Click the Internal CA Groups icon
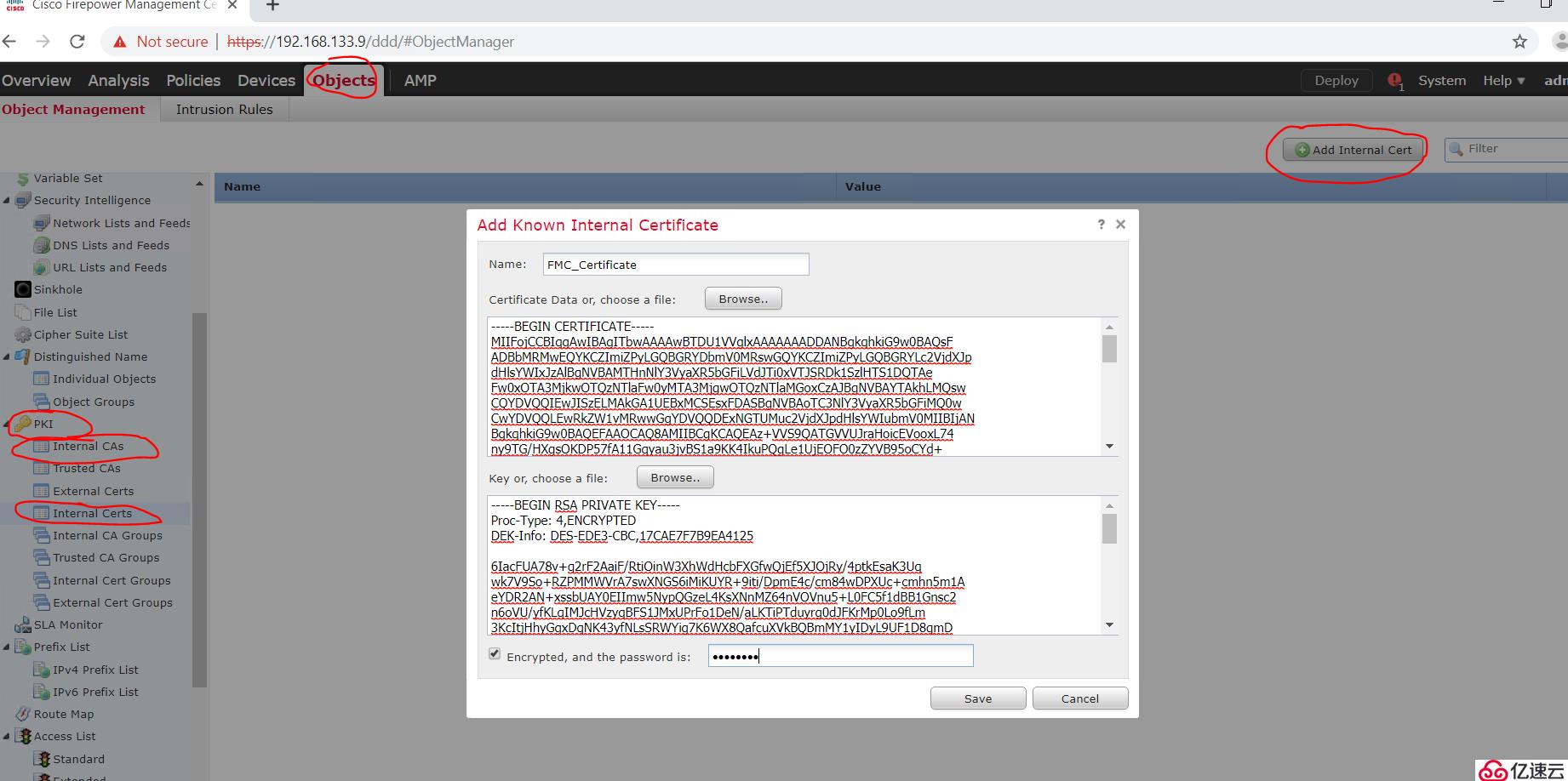The width and height of the screenshot is (1568, 781). [41, 536]
